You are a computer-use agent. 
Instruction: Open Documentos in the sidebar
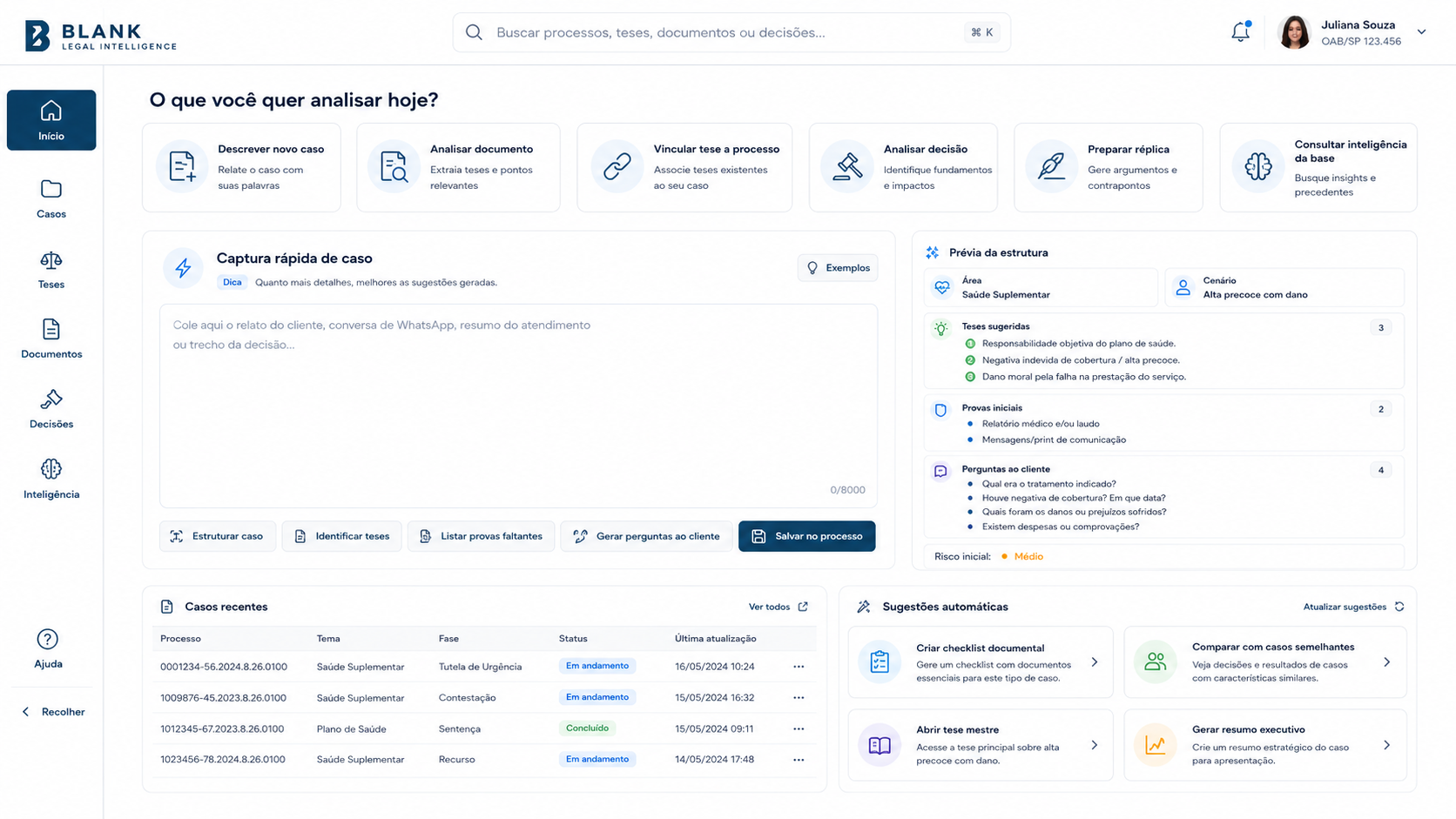pyautogui.click(x=51, y=339)
